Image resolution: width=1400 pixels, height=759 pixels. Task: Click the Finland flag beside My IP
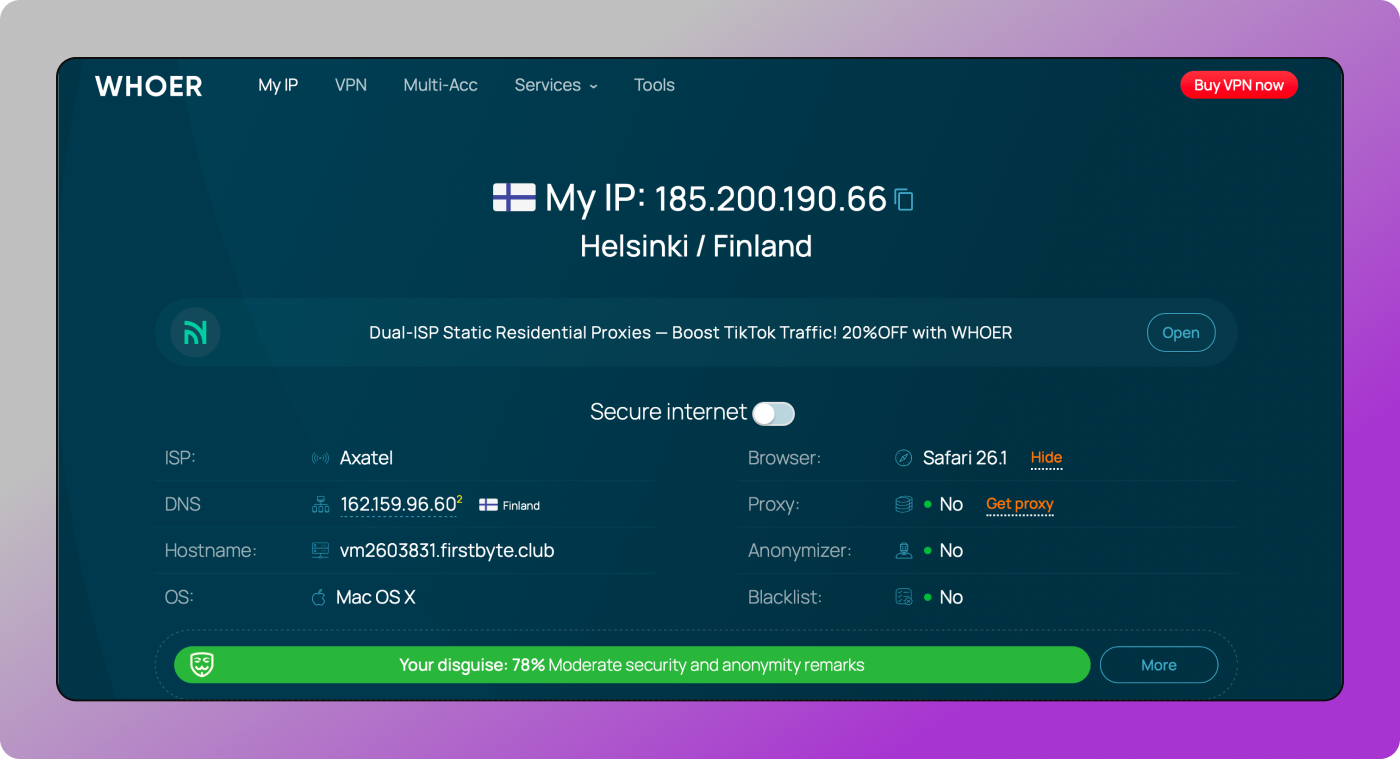(514, 197)
